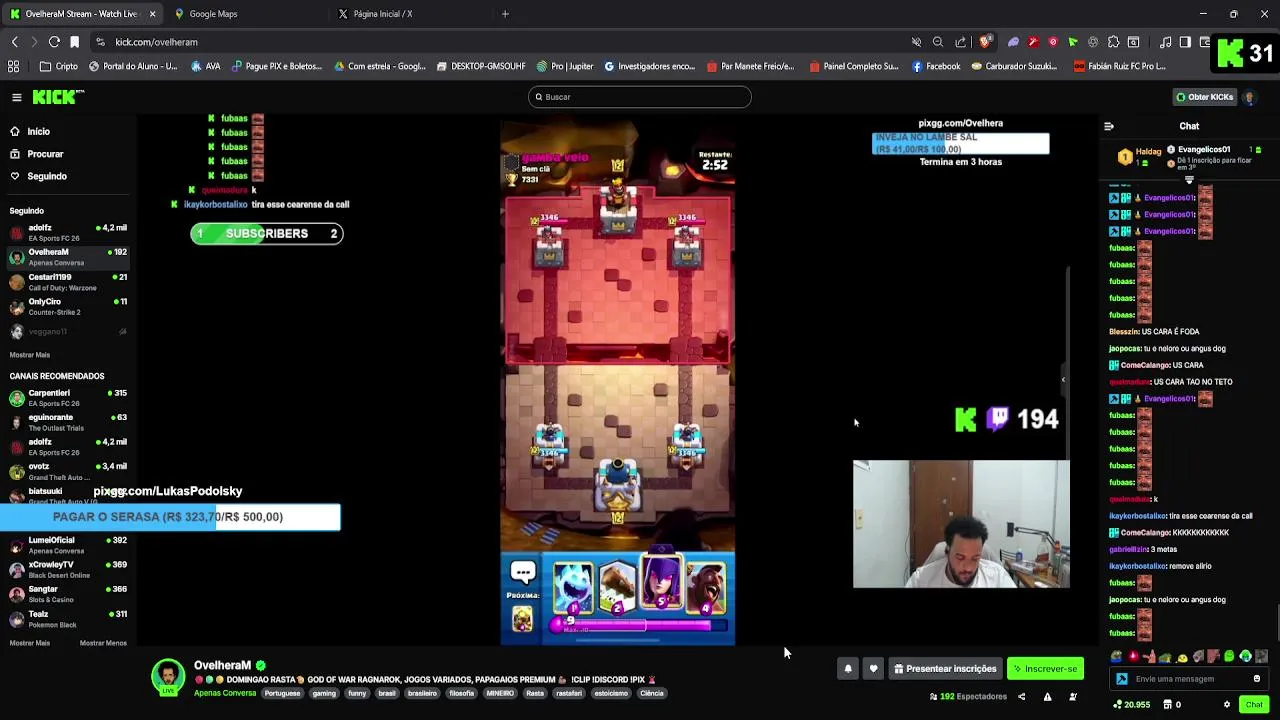Screen dimensions: 1280x720
Task: Click the browser share page icon
Action: point(961,42)
